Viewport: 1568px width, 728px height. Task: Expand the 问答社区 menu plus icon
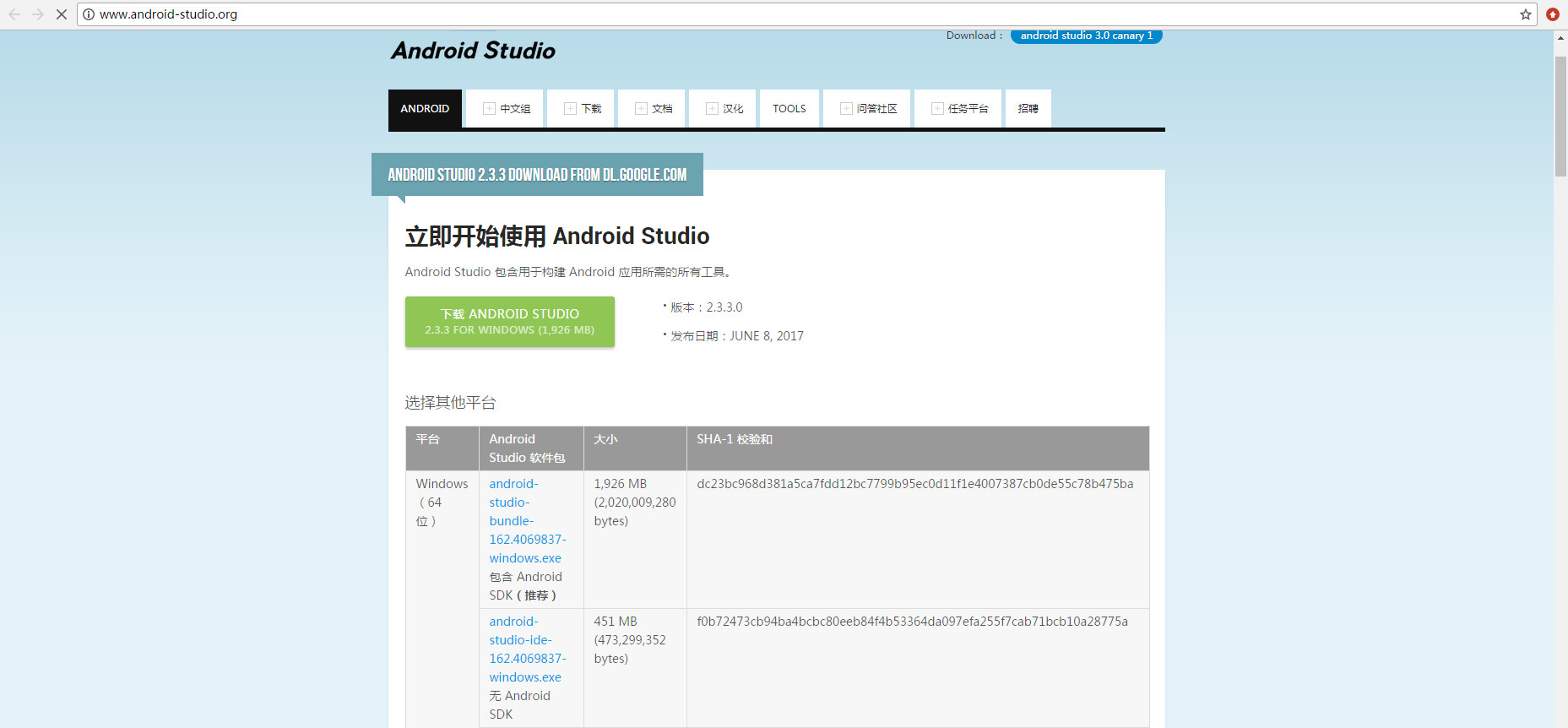846,109
